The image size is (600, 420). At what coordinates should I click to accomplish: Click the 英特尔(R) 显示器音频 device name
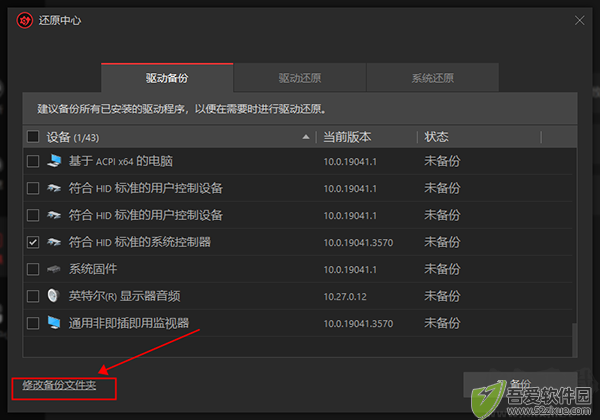[x=124, y=296]
